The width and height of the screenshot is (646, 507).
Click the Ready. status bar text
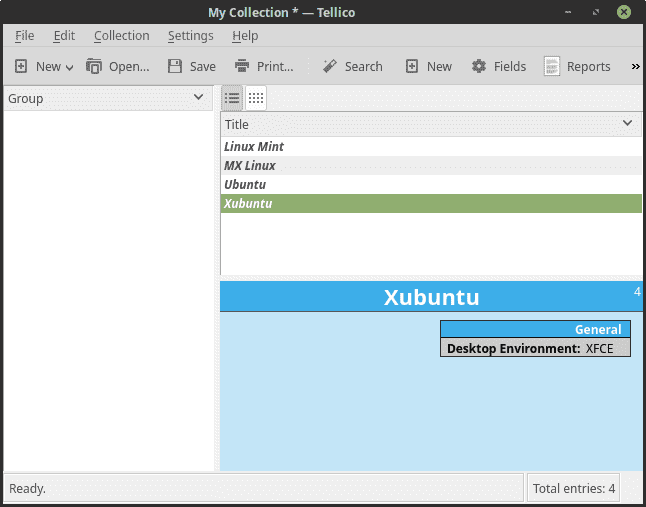[x=28, y=489]
